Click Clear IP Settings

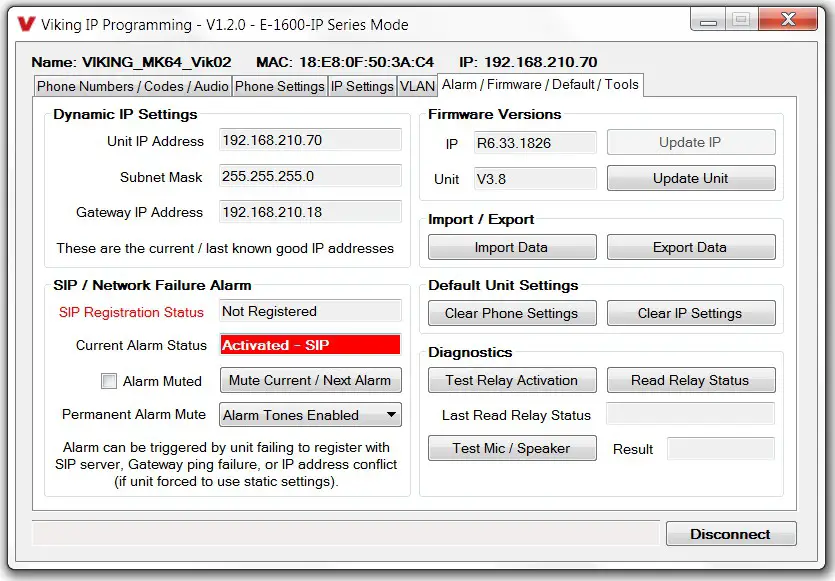[691, 313]
